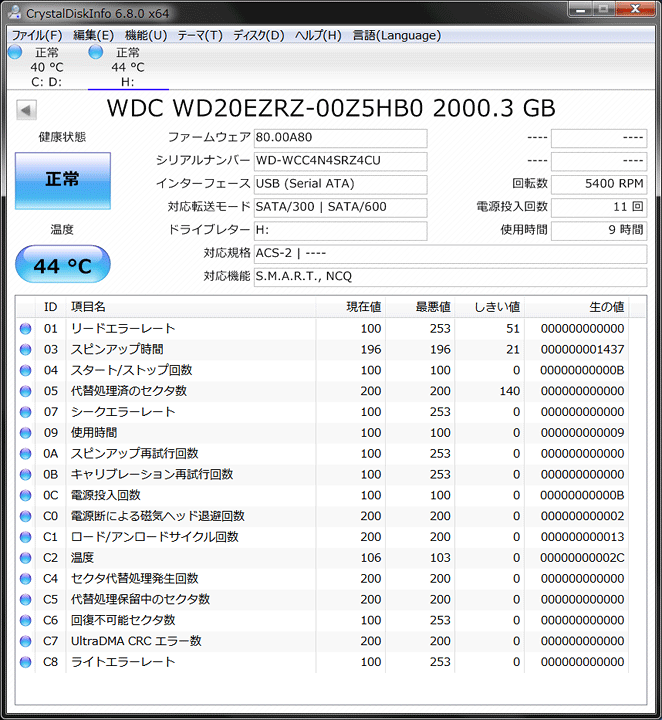Select the ライトエラーレート attribute name
662x720 pixels.
pos(123,662)
